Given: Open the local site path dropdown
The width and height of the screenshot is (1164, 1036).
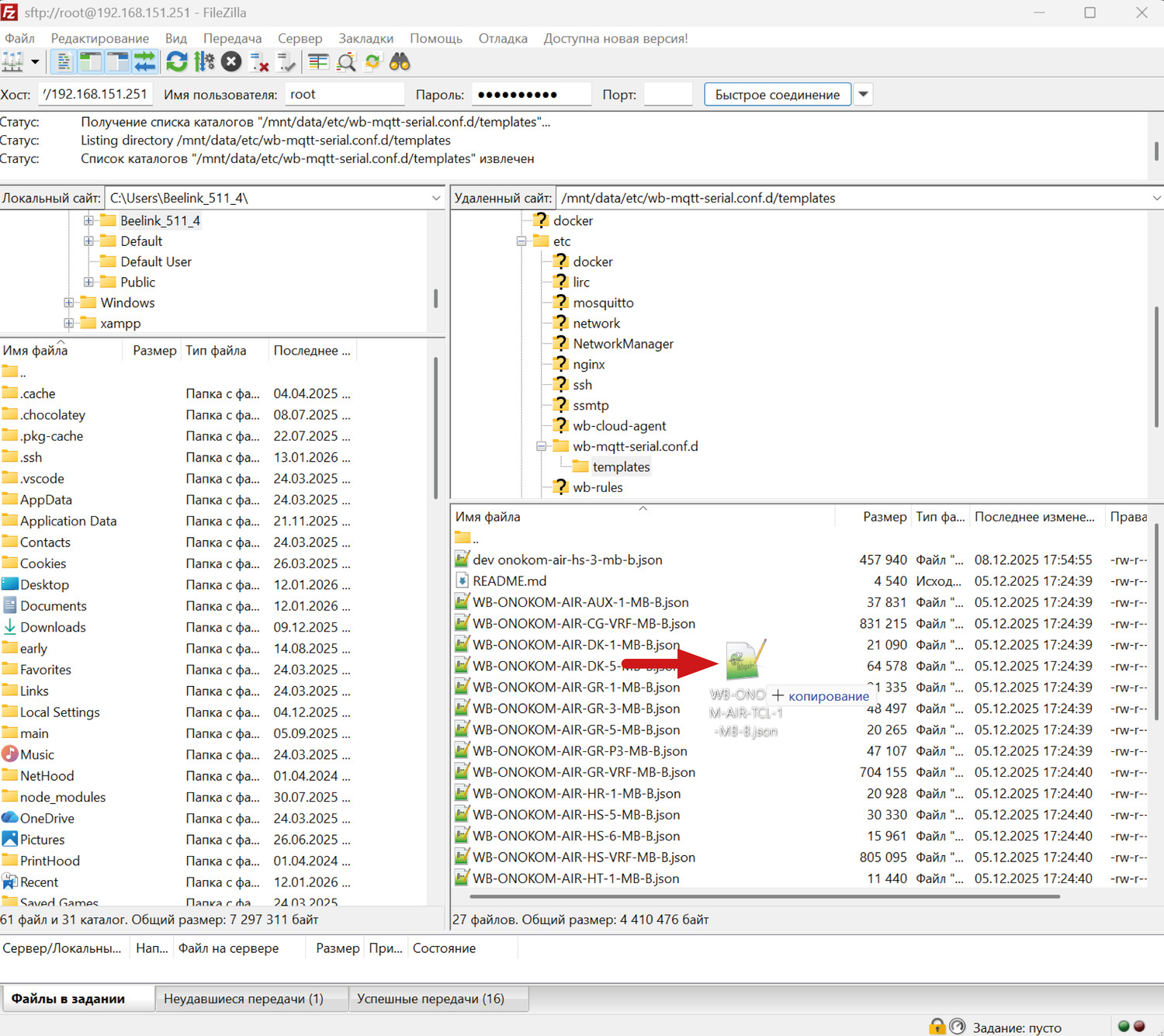Looking at the screenshot, I should click(436, 198).
